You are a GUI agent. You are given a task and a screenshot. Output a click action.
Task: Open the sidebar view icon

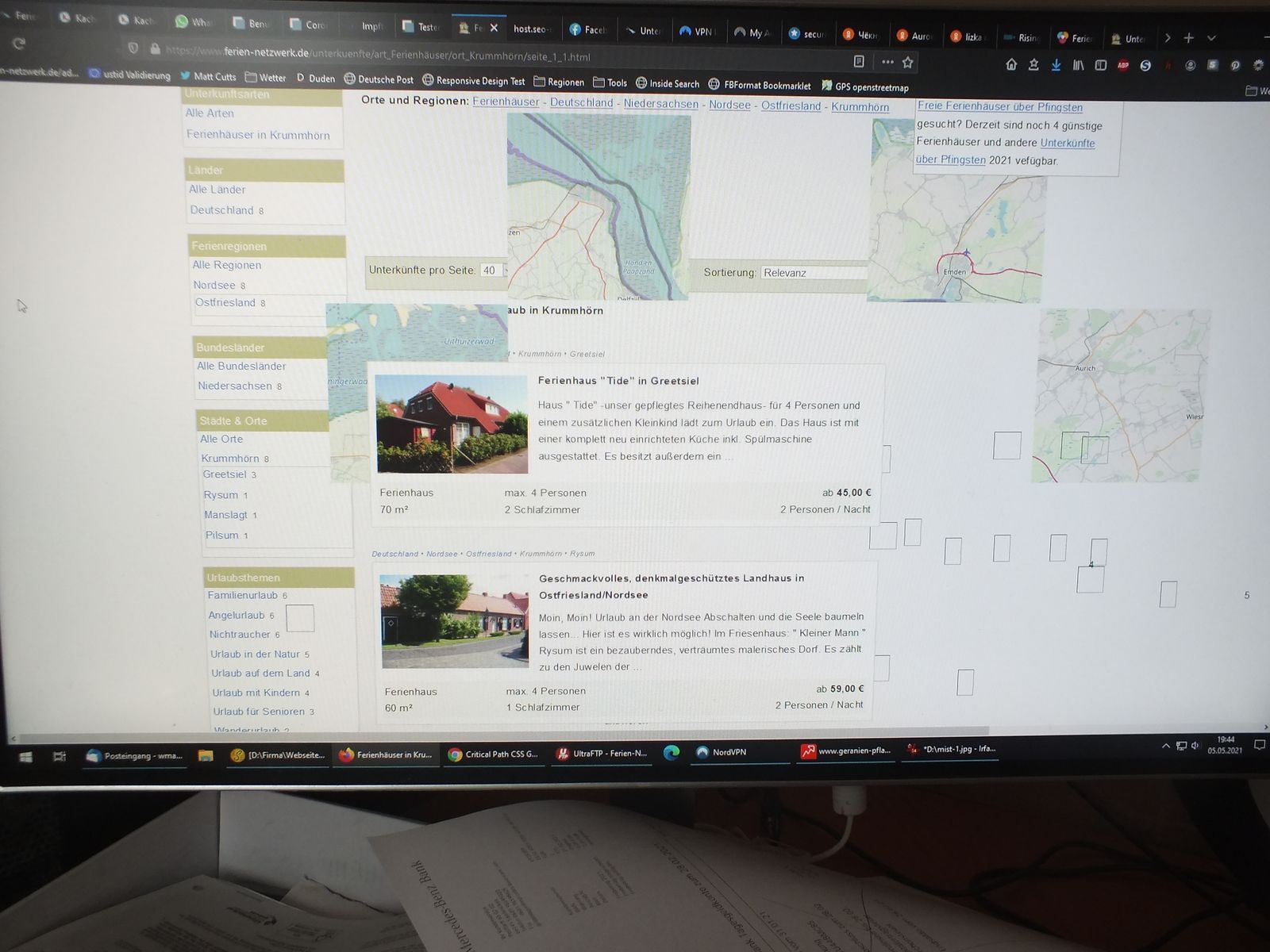(1100, 65)
